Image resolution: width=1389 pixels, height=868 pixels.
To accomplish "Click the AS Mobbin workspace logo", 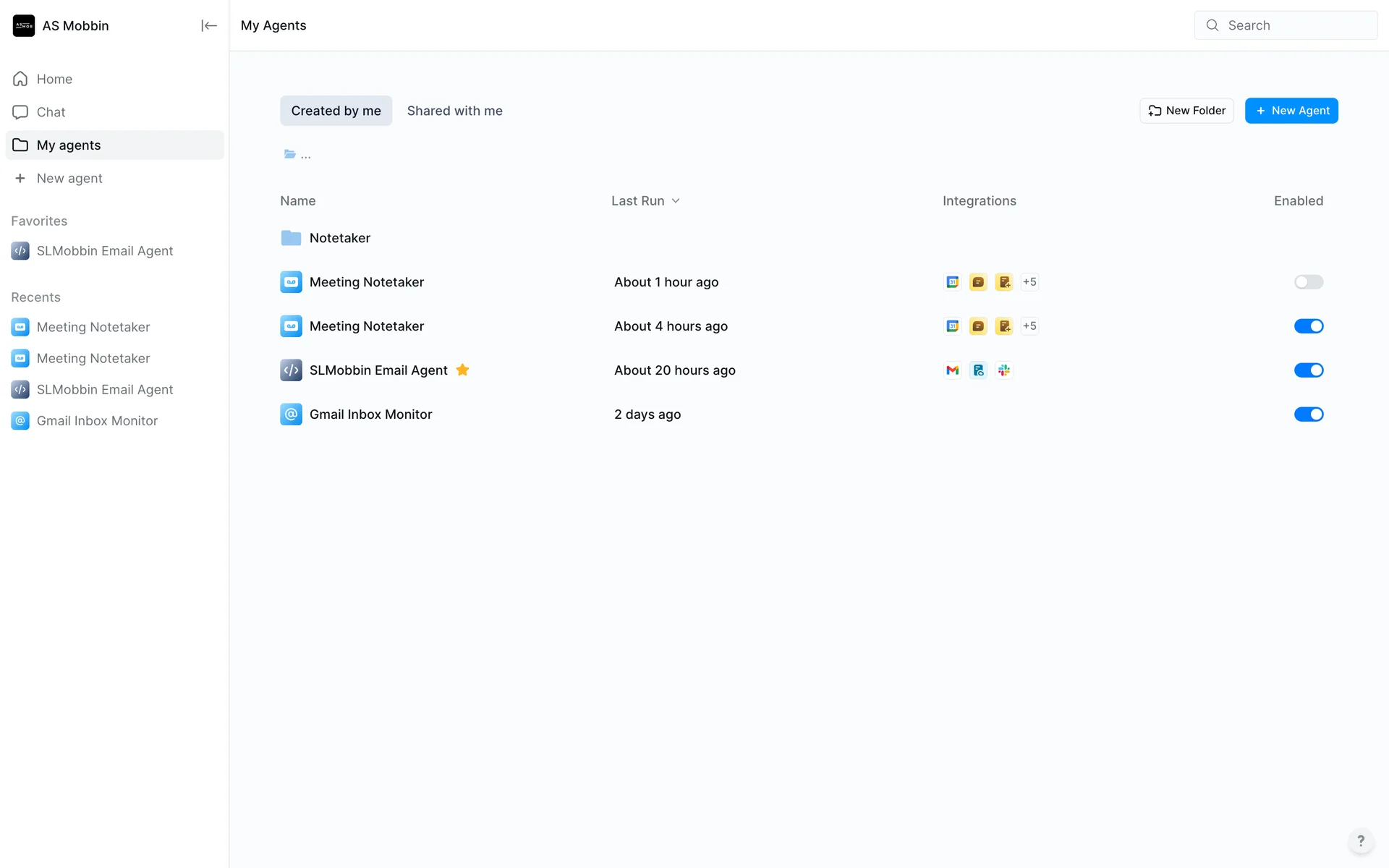I will click(24, 25).
